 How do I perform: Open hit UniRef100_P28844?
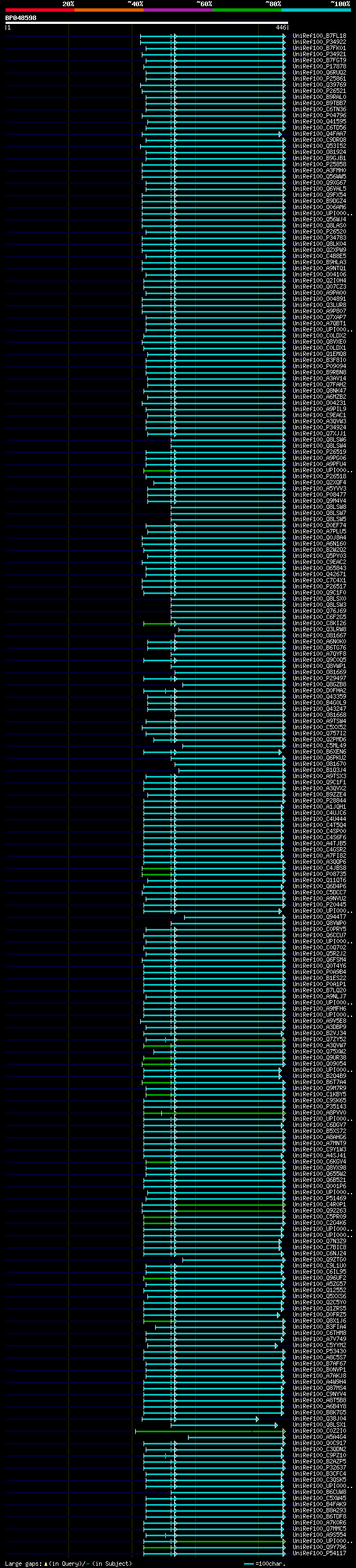click(319, 800)
